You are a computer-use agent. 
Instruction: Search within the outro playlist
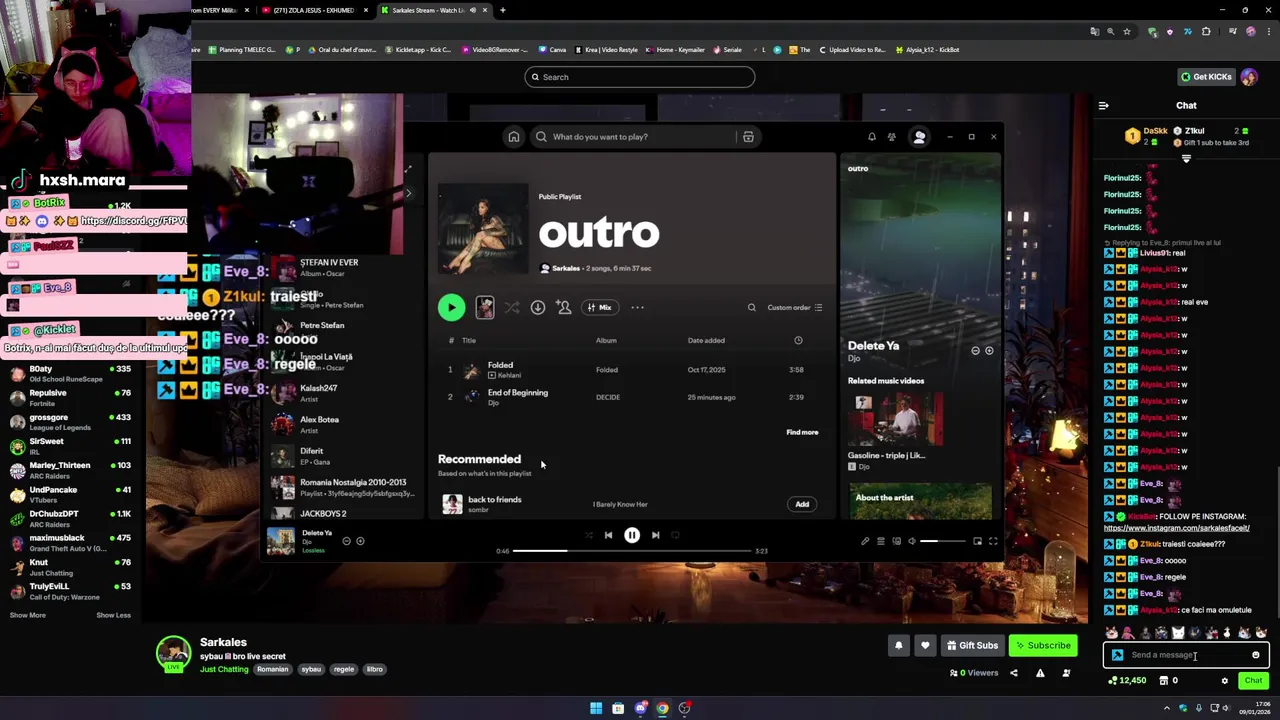coord(752,307)
